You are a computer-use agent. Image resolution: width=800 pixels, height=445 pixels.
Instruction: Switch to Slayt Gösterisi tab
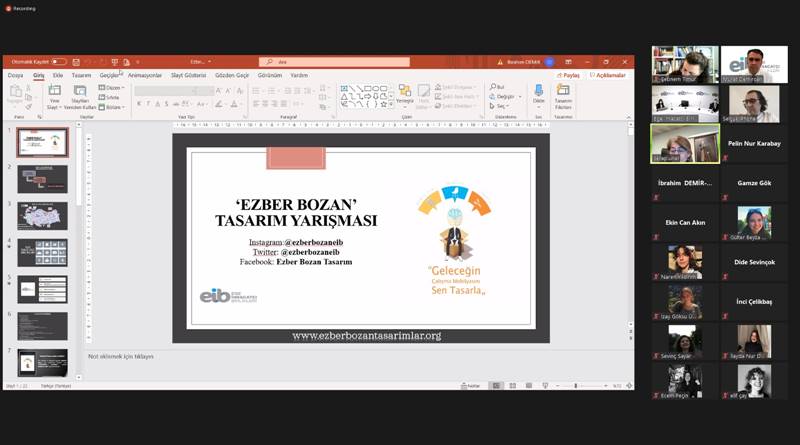189,75
